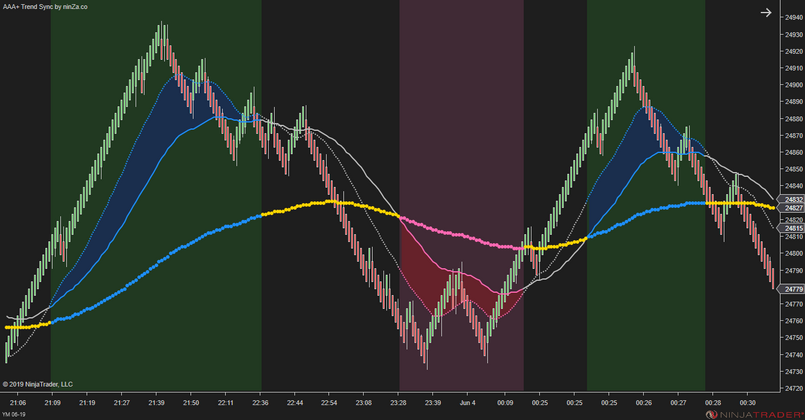Click the 00:30 time axis label
This screenshot has width=805, height=420.
click(x=747, y=402)
